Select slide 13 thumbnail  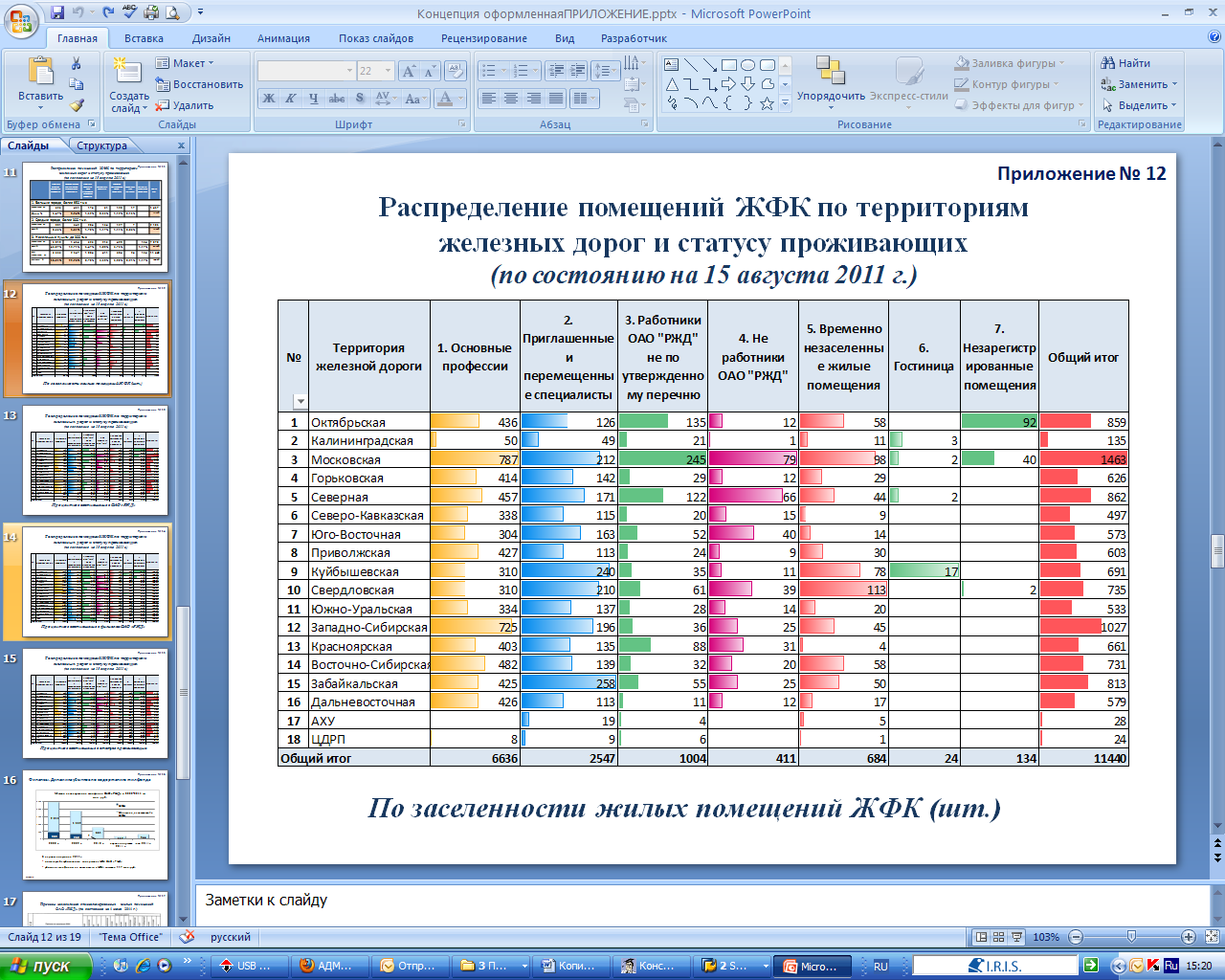click(x=95, y=460)
